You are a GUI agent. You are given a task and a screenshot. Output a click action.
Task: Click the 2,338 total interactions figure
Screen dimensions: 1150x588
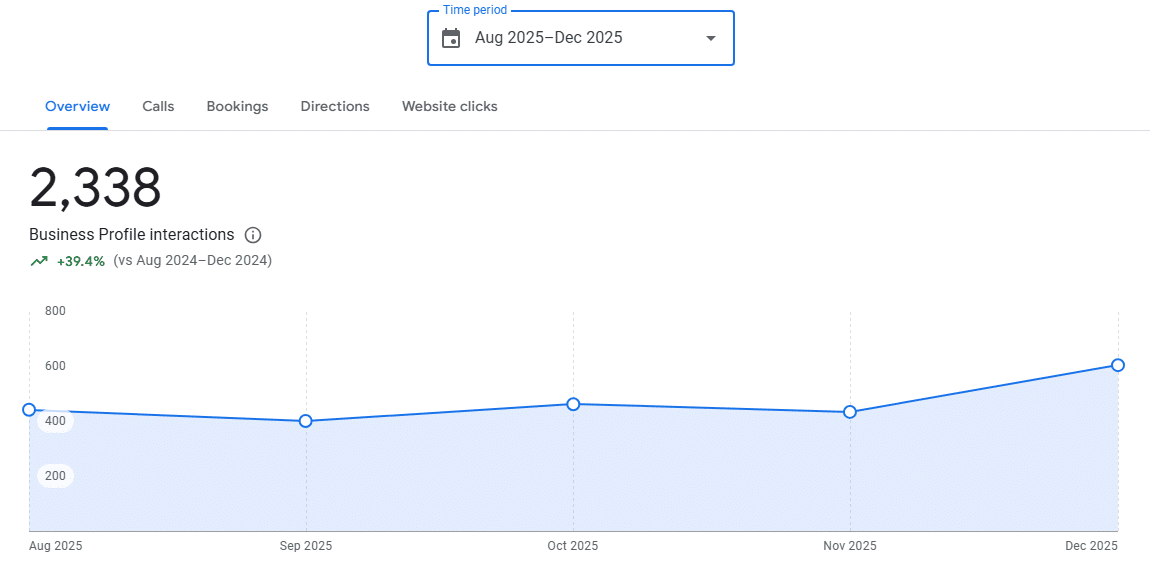(x=95, y=188)
